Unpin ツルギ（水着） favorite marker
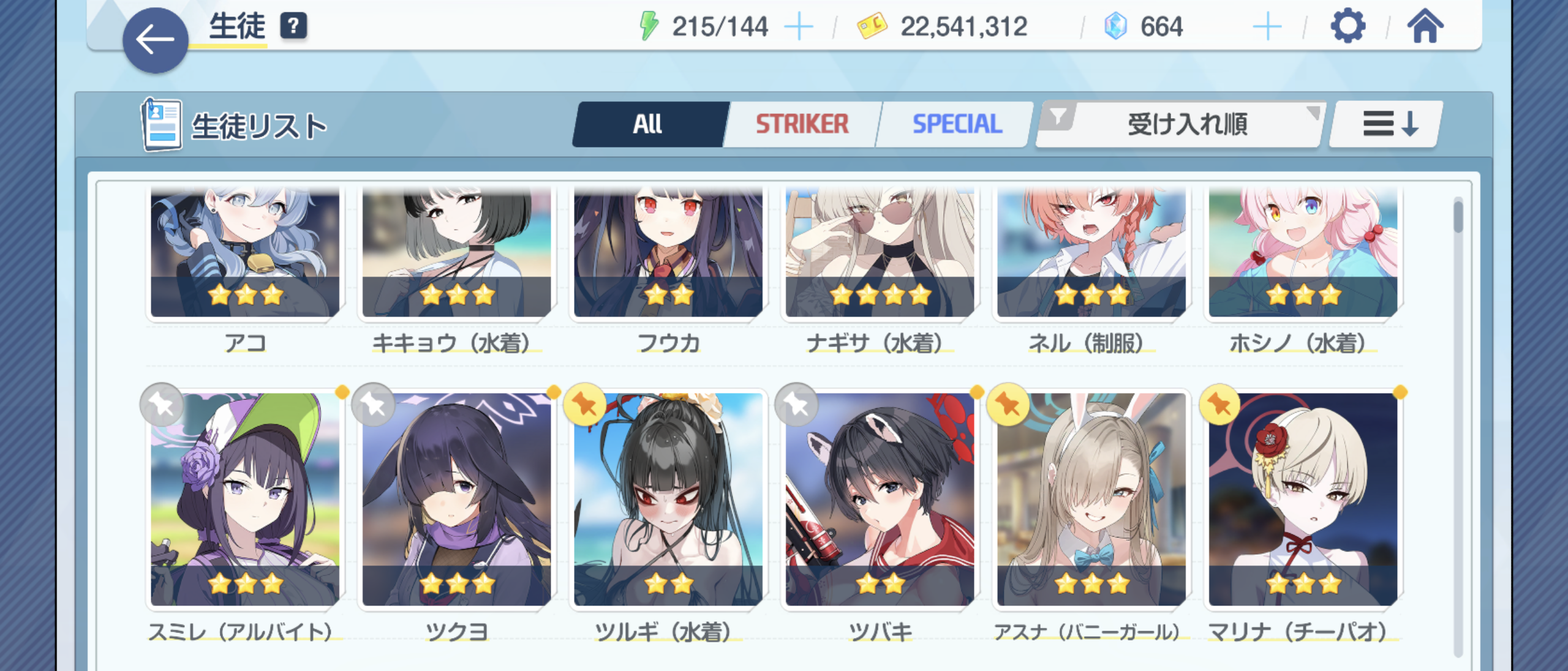This screenshot has width=1568, height=671. click(x=585, y=404)
